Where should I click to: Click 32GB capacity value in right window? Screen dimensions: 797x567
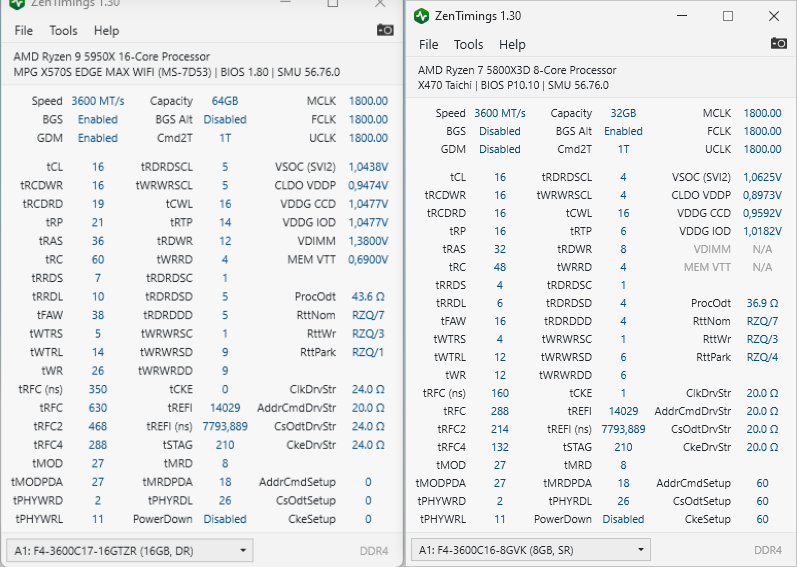click(623, 113)
